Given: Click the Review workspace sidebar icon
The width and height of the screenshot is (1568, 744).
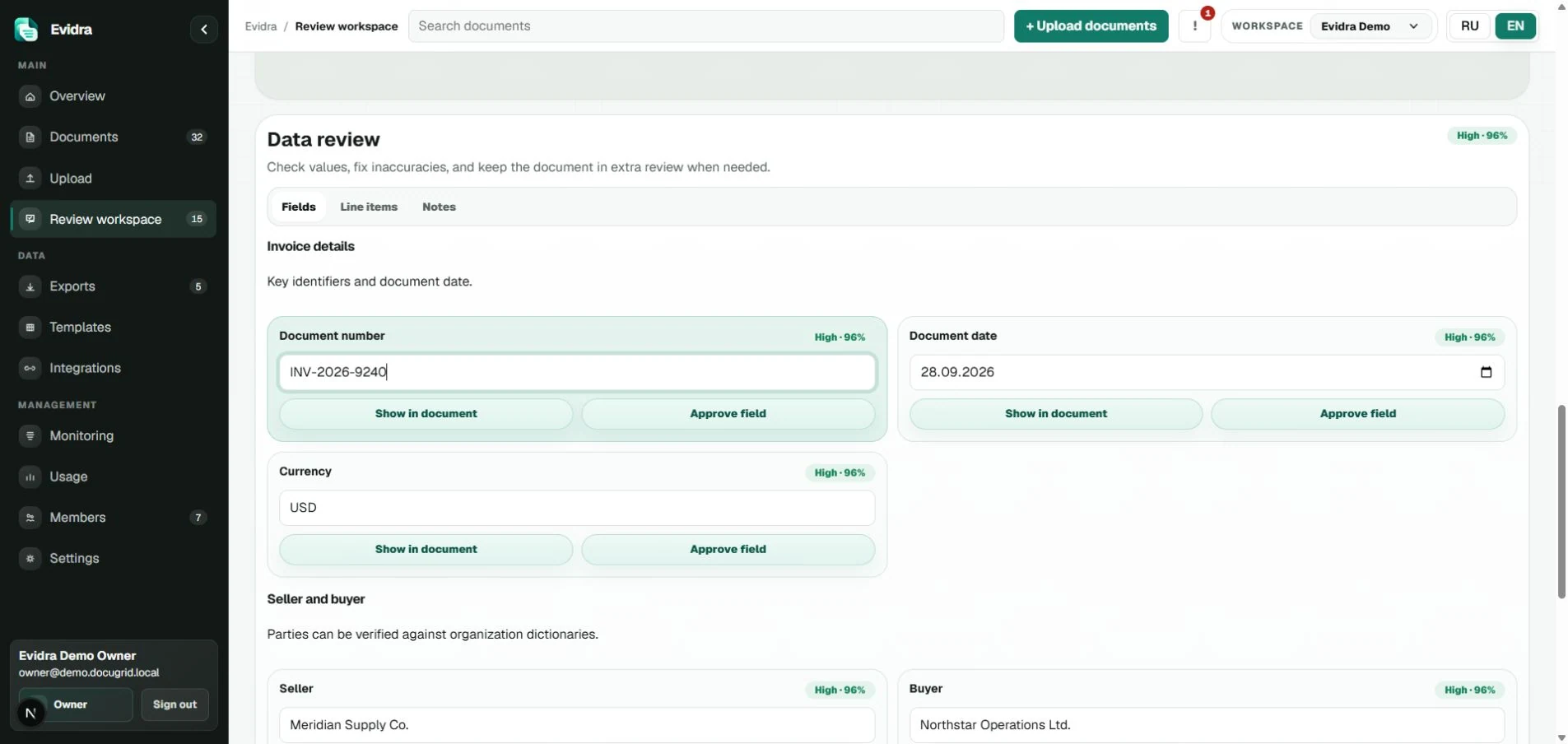Looking at the screenshot, I should tap(30, 219).
